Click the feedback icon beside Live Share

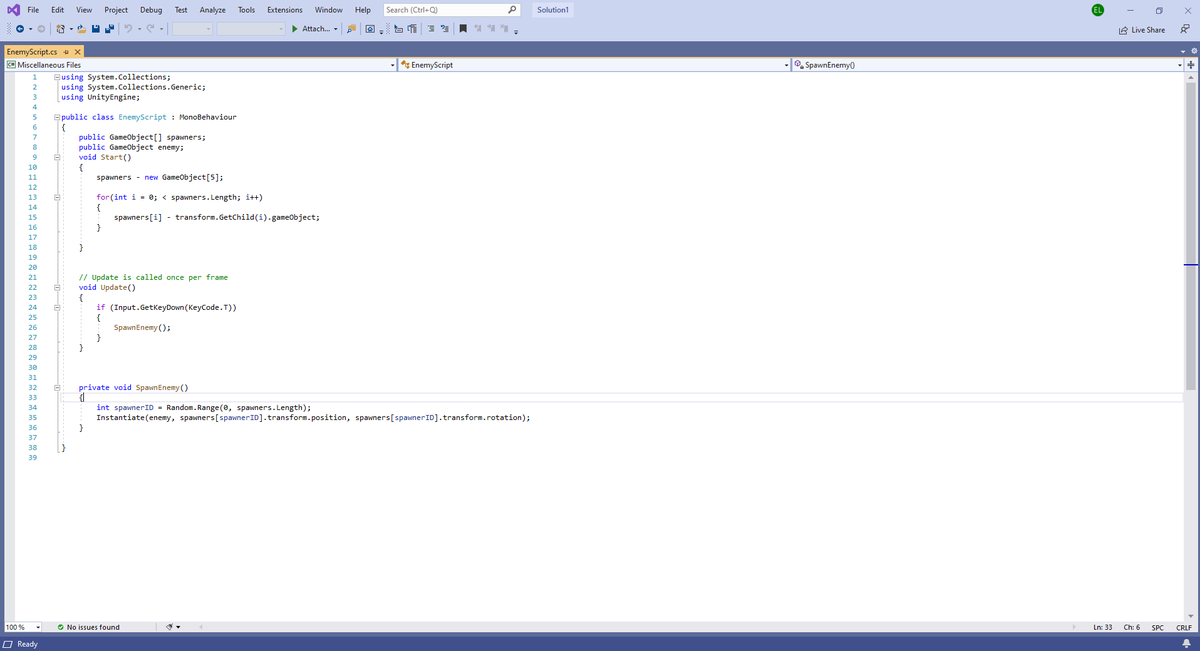point(1184,29)
